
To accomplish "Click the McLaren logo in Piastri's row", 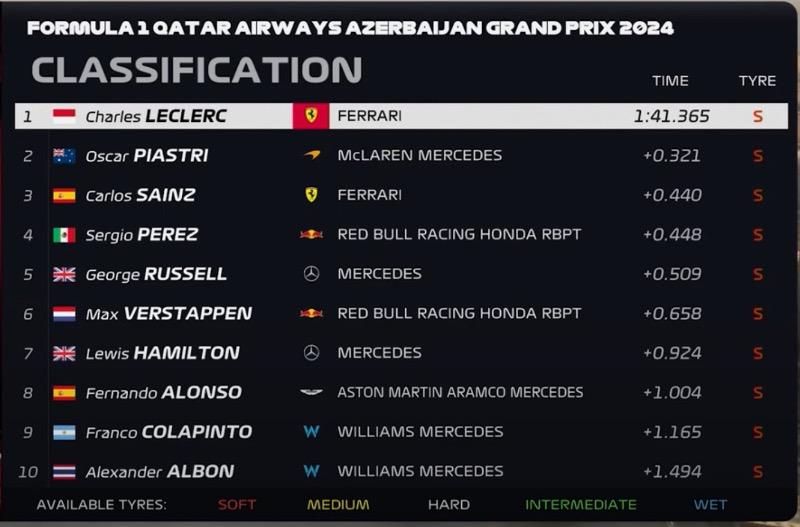I will click(x=312, y=155).
